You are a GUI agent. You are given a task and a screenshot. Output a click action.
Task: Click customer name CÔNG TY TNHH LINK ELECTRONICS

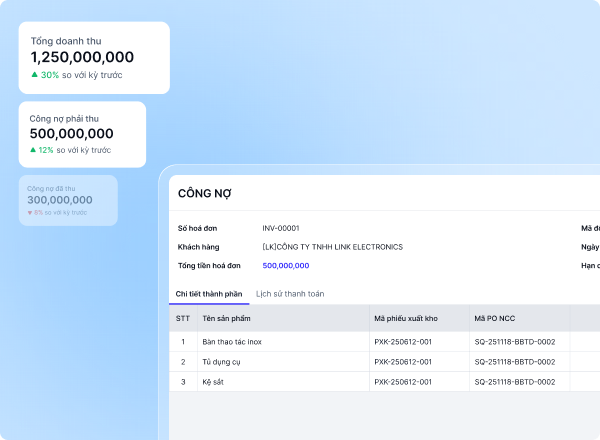coord(333,247)
